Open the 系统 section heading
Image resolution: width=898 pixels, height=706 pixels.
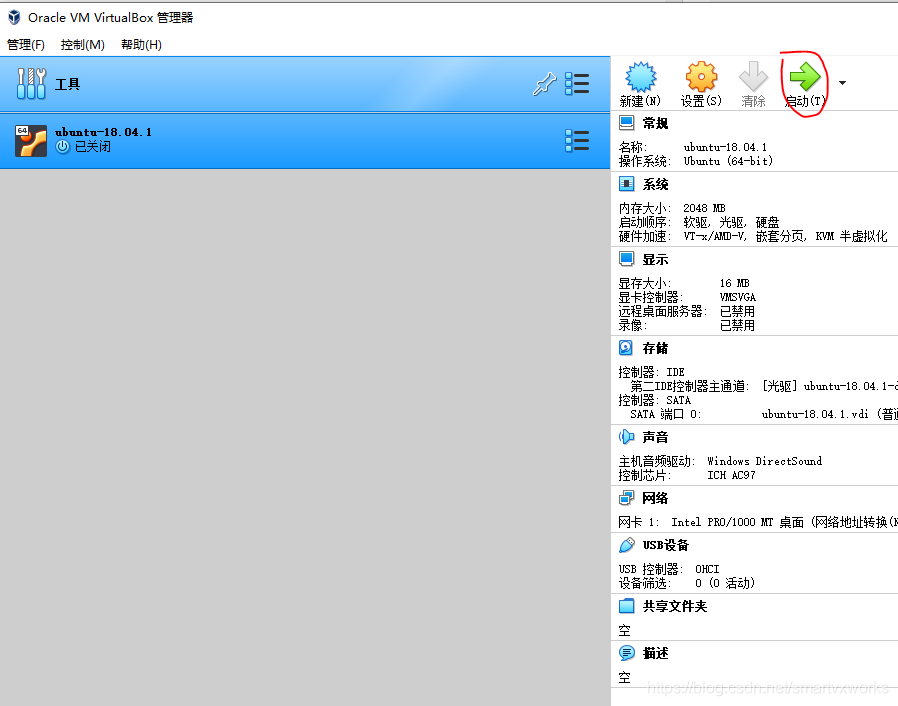point(655,184)
